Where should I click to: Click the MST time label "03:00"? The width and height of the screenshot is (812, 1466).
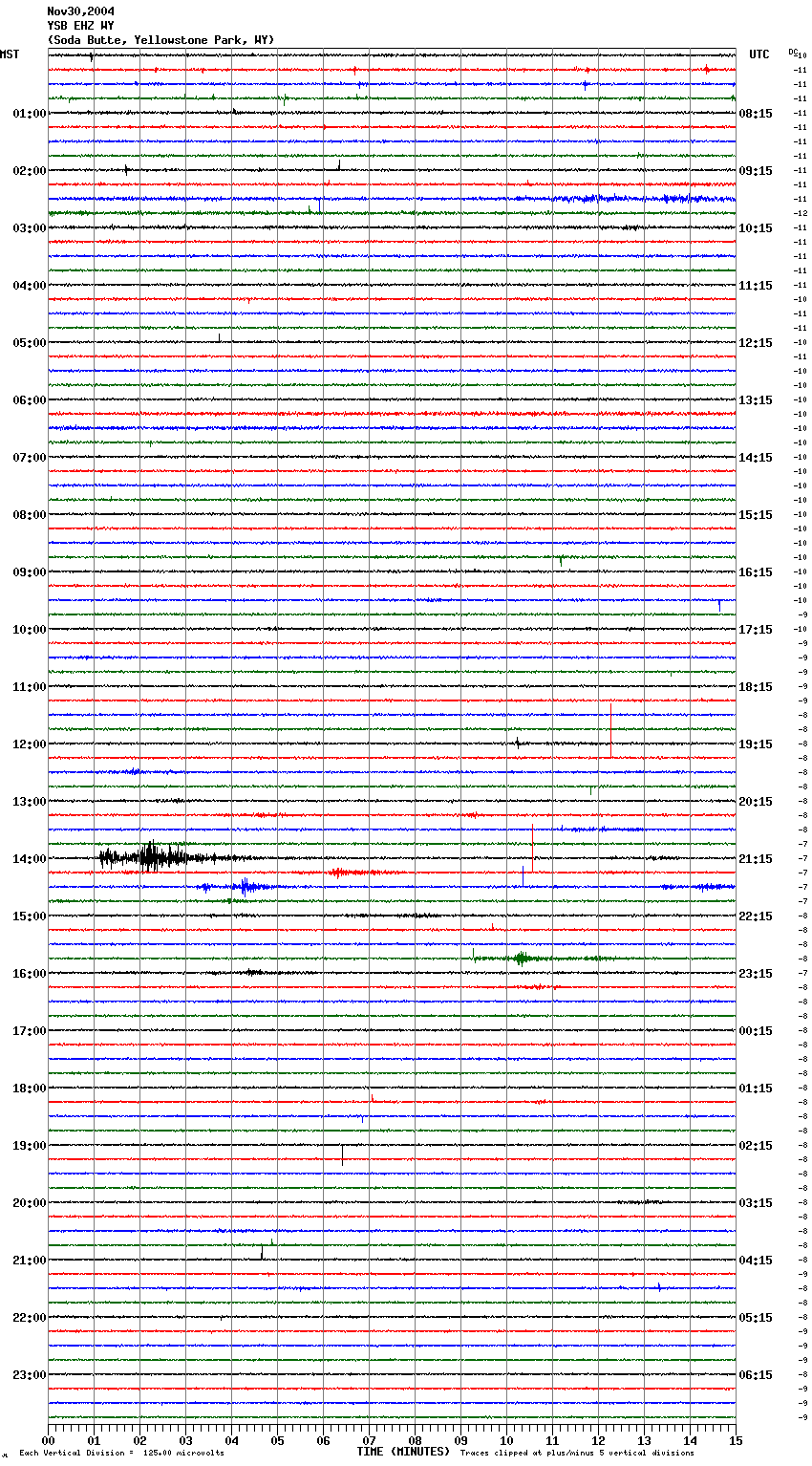[x=30, y=228]
